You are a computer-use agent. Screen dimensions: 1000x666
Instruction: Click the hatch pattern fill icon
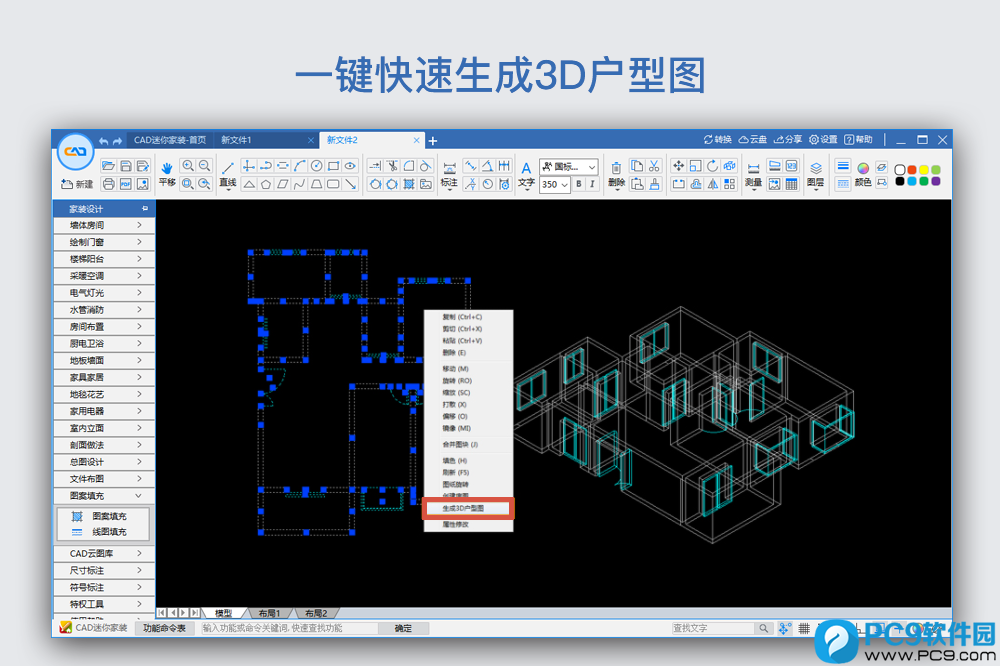[x=409, y=184]
